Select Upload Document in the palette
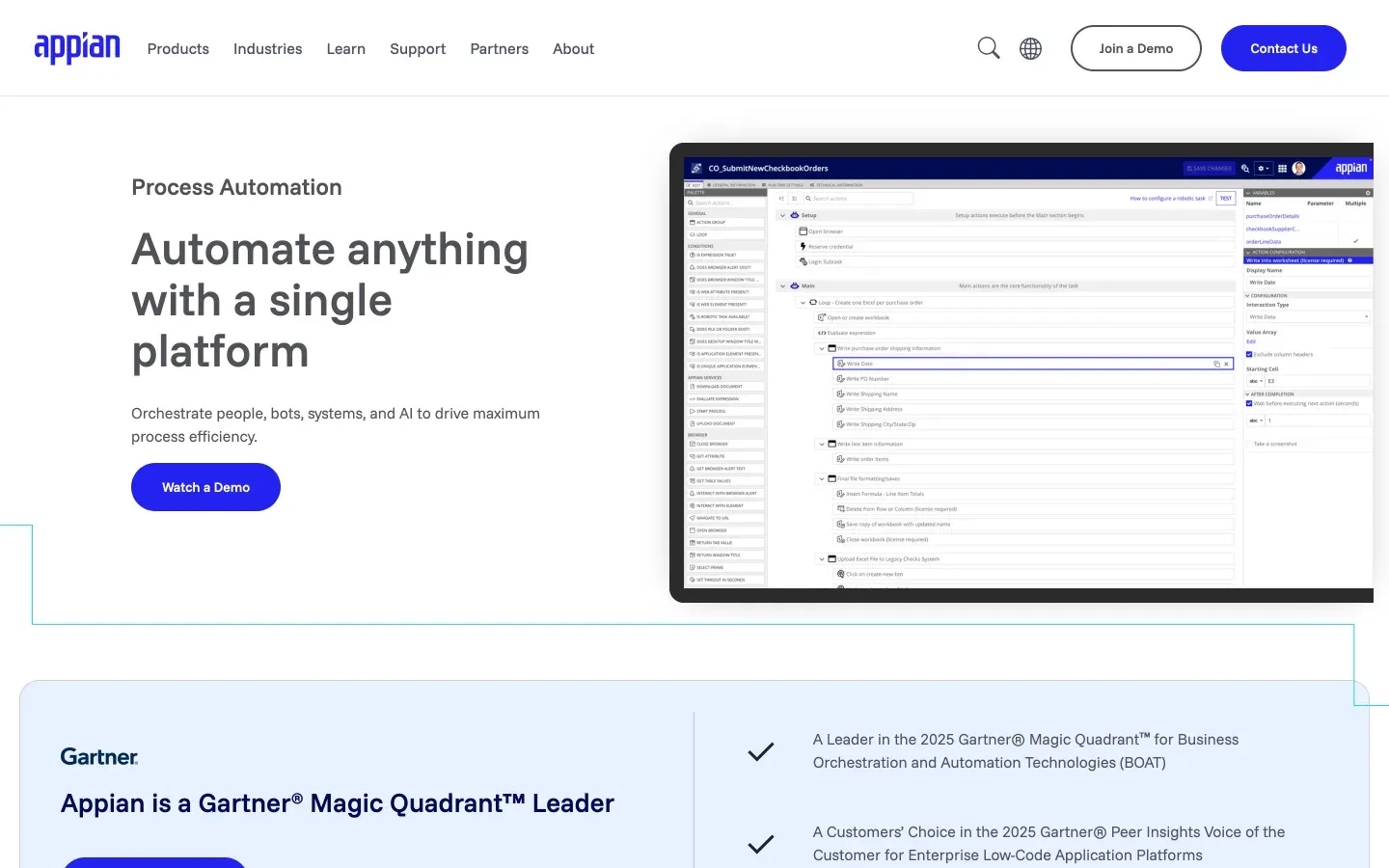The height and width of the screenshot is (868, 1389). point(725,423)
